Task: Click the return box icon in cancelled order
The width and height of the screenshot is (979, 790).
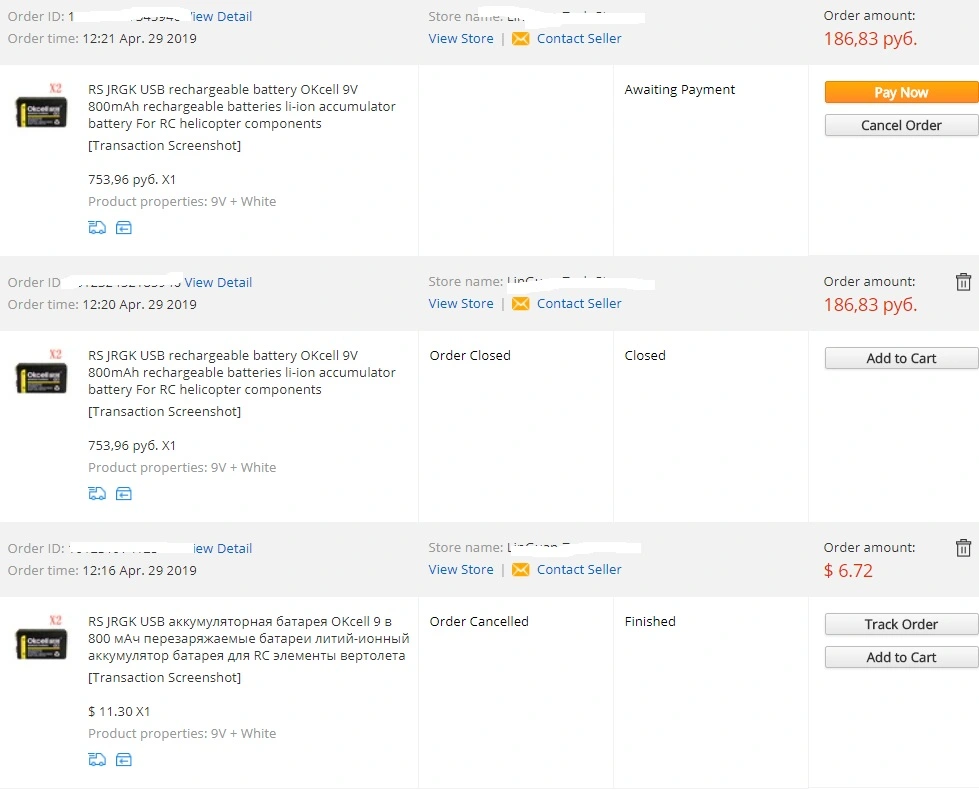Action: coord(124,760)
